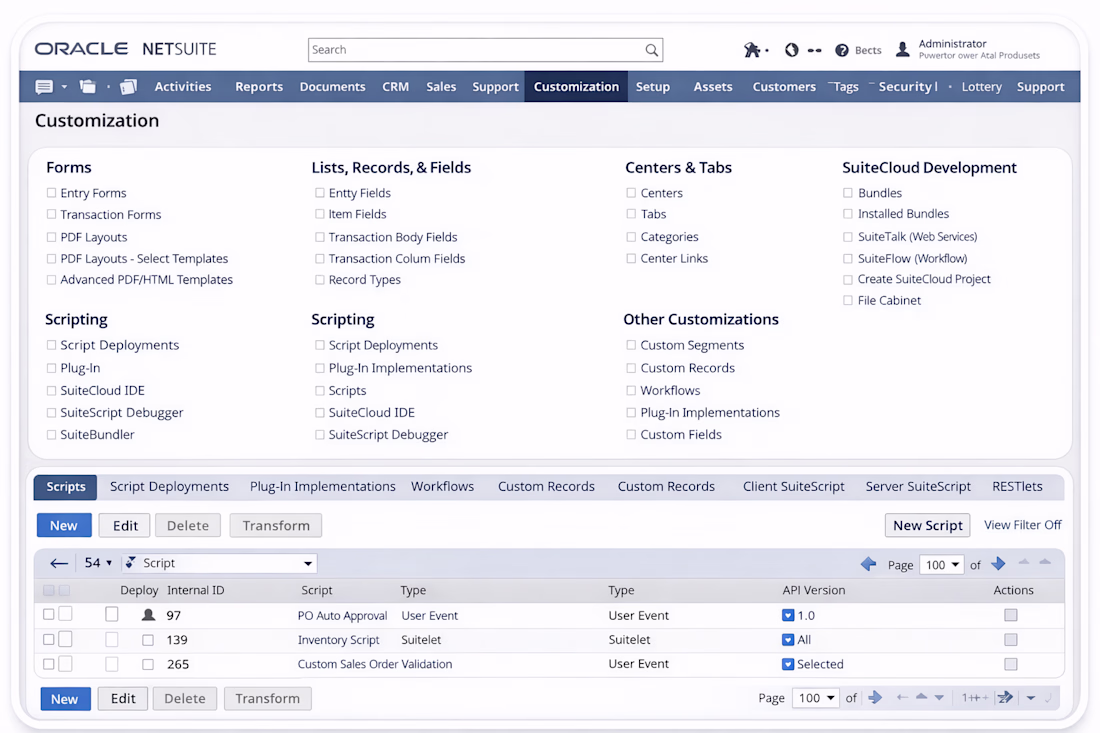Click the star shortcuts icon in header
1100x733 pixels.
pos(751,50)
